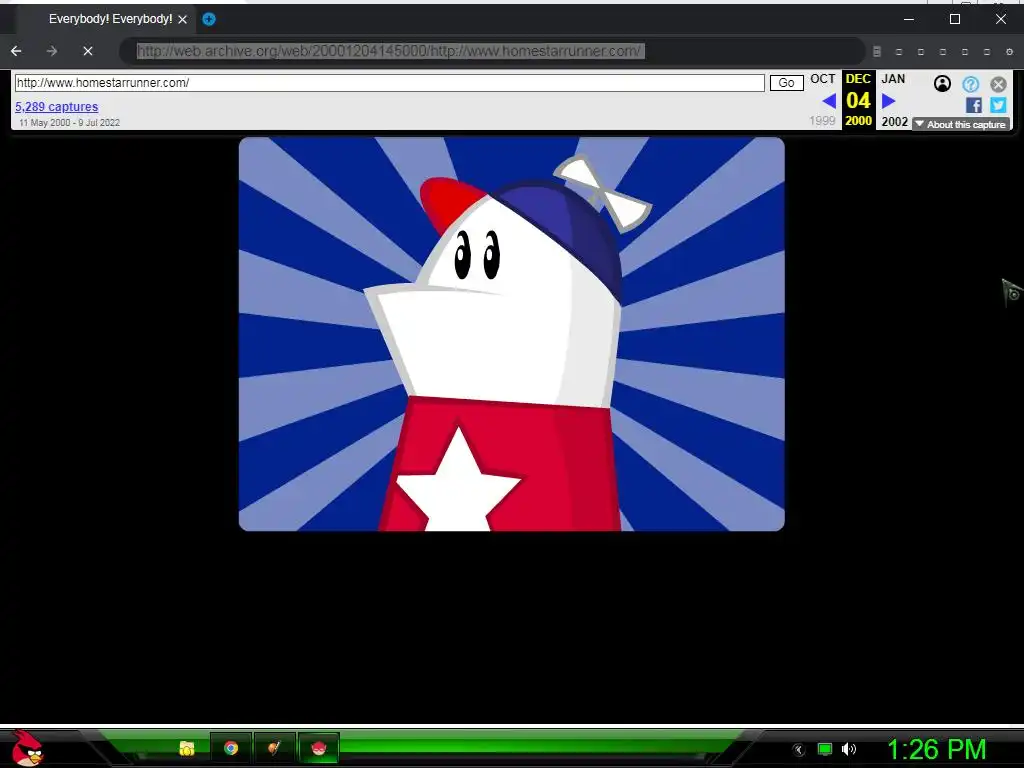Click the highlighted DEC 04 2000 capture date
This screenshot has width=1024, height=768.
click(x=858, y=100)
